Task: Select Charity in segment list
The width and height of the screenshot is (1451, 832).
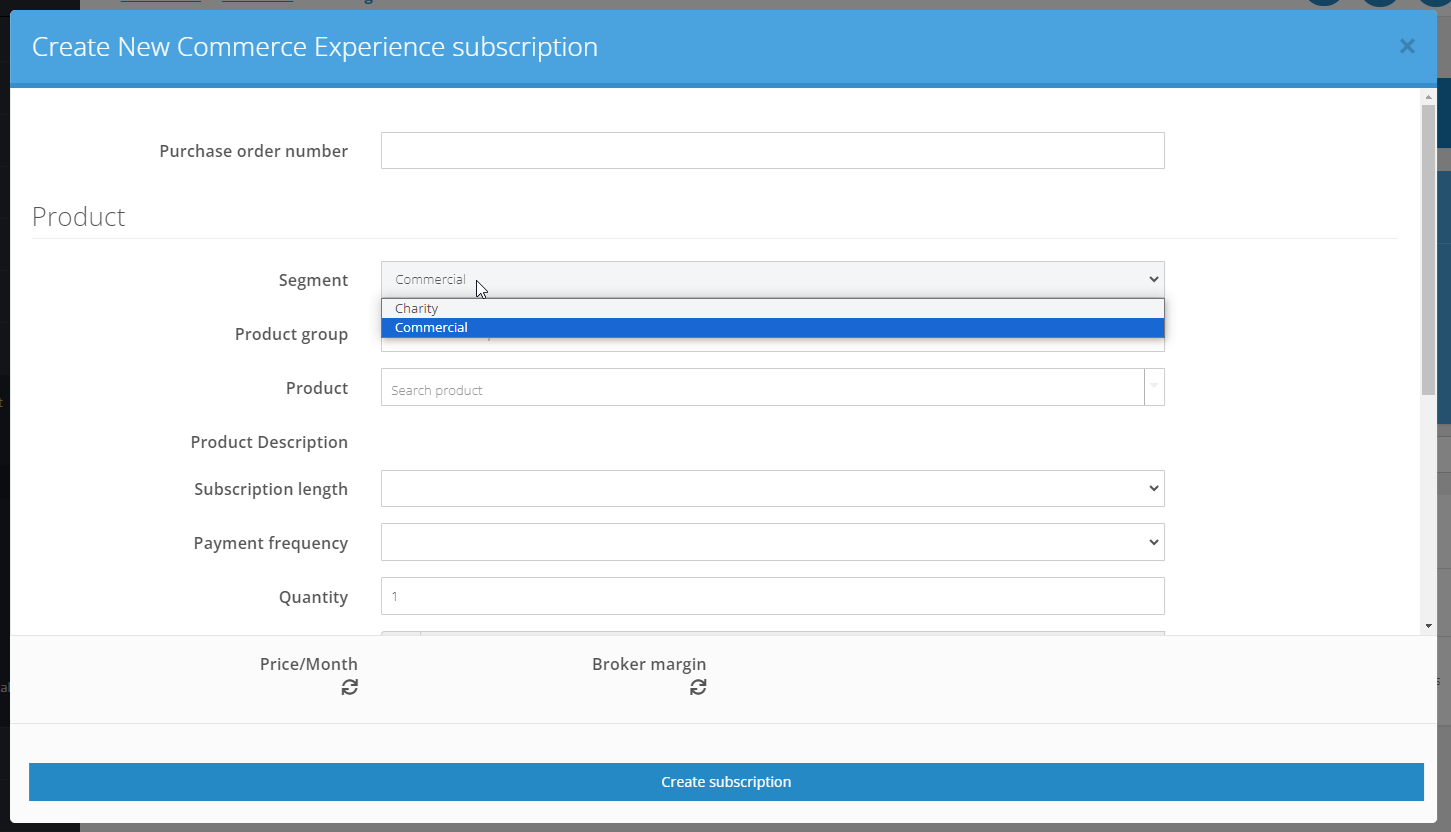Action: tap(772, 309)
